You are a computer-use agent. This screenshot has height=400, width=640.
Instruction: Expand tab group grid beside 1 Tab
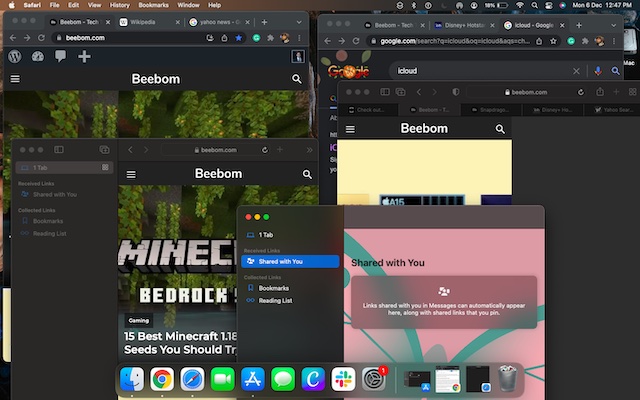point(104,150)
